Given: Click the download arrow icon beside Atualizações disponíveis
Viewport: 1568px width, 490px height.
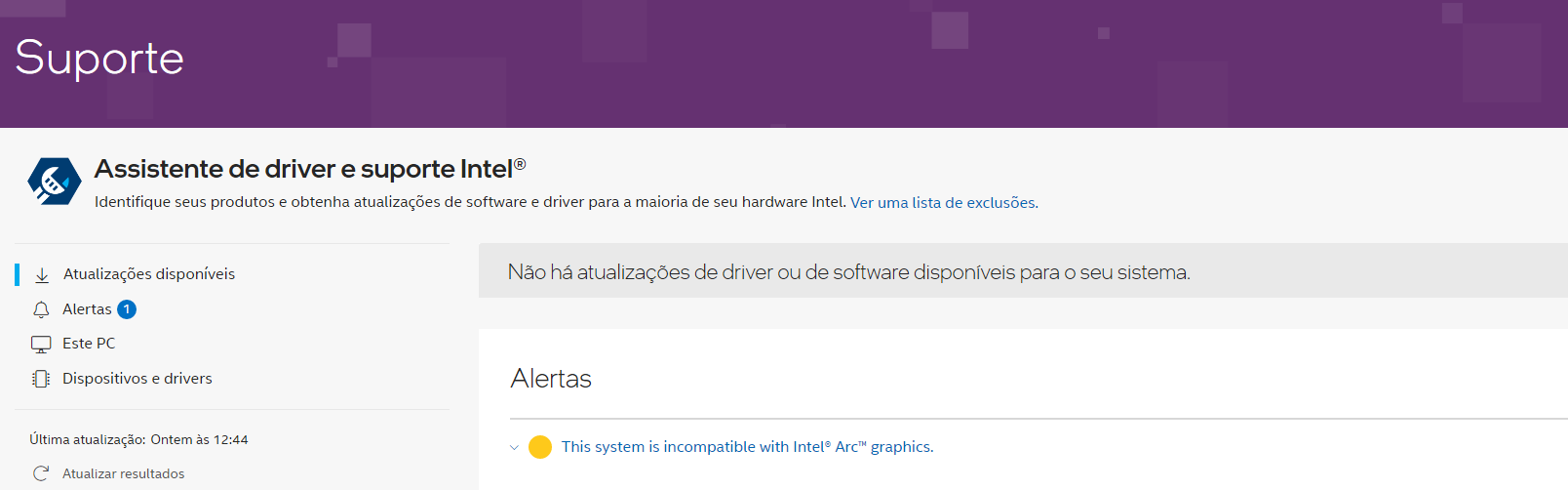Looking at the screenshot, I should pos(42,275).
